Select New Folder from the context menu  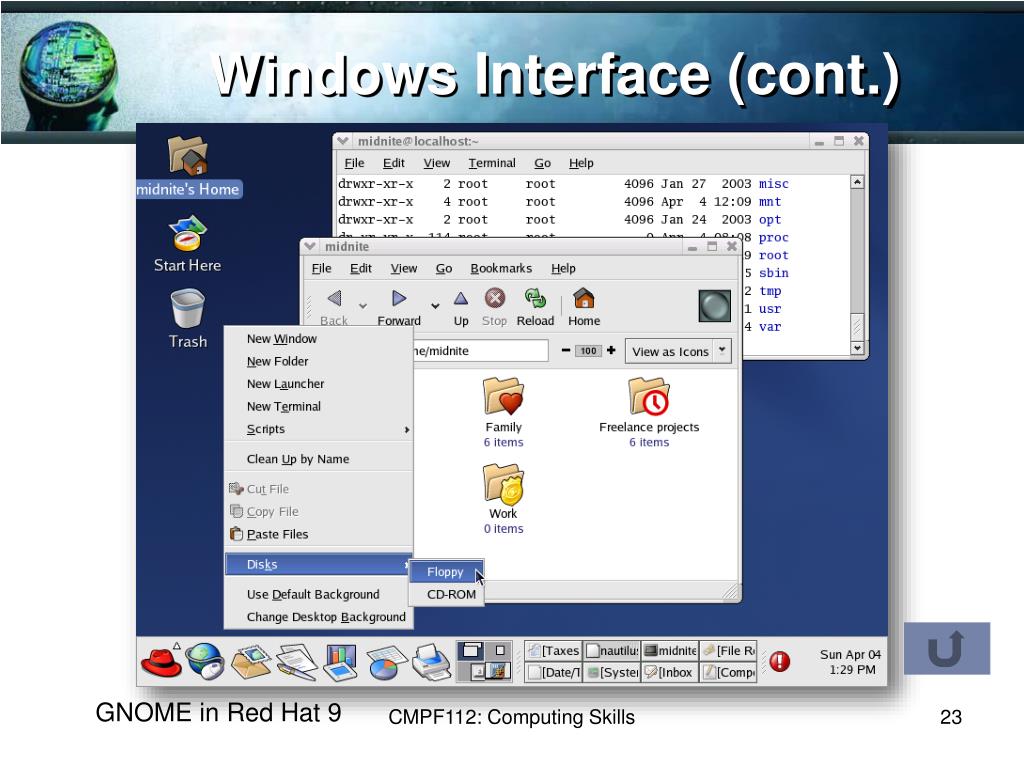point(319,361)
